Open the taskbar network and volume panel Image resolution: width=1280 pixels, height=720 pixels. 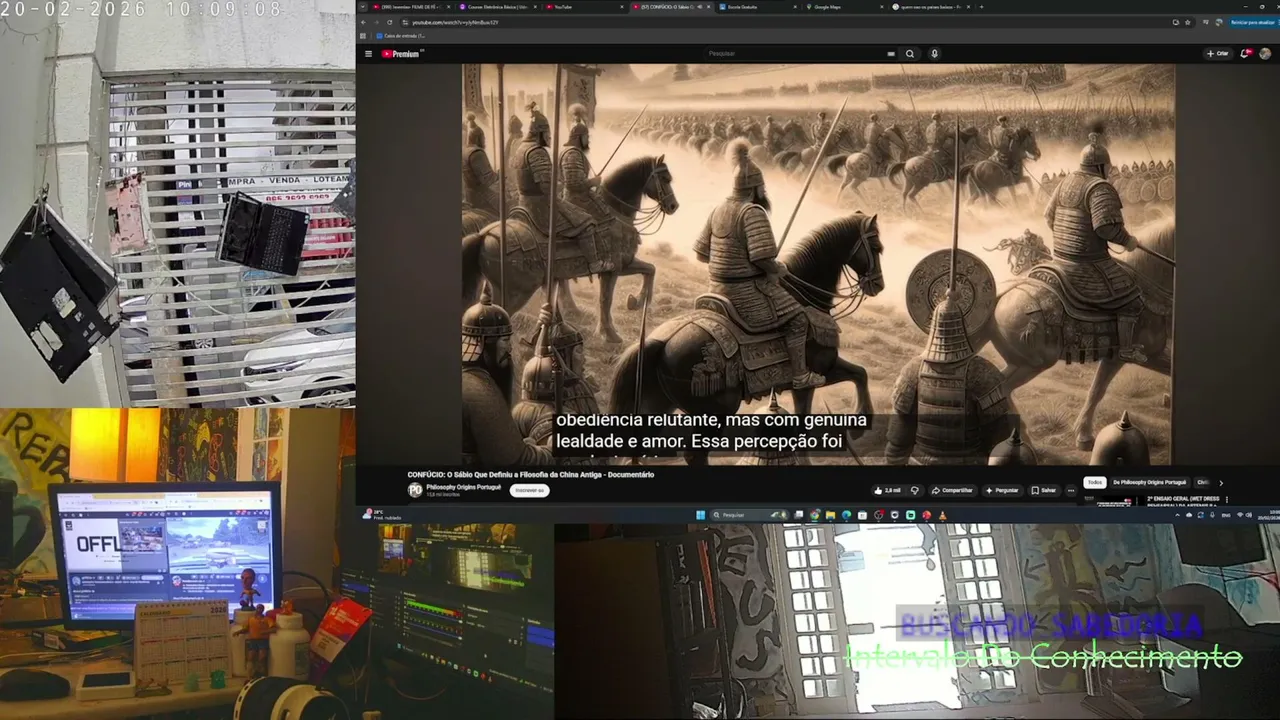[1244, 515]
